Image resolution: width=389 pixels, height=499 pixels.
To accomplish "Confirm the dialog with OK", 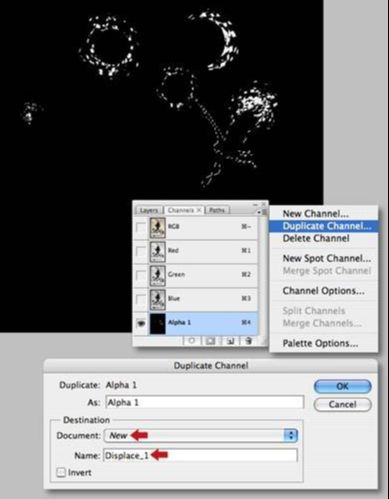I will tap(342, 386).
